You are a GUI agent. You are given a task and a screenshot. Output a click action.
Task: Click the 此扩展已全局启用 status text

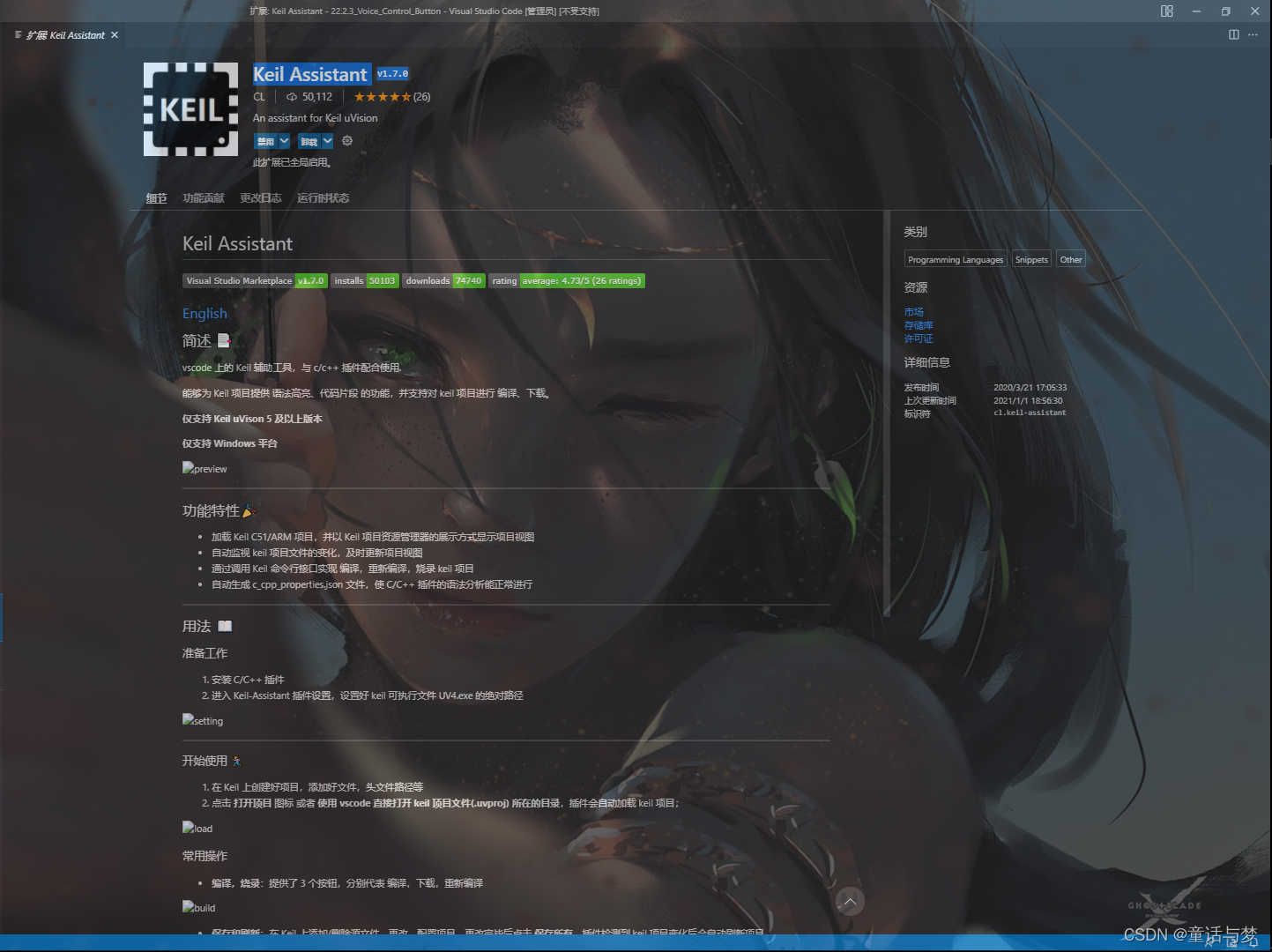pos(293,162)
